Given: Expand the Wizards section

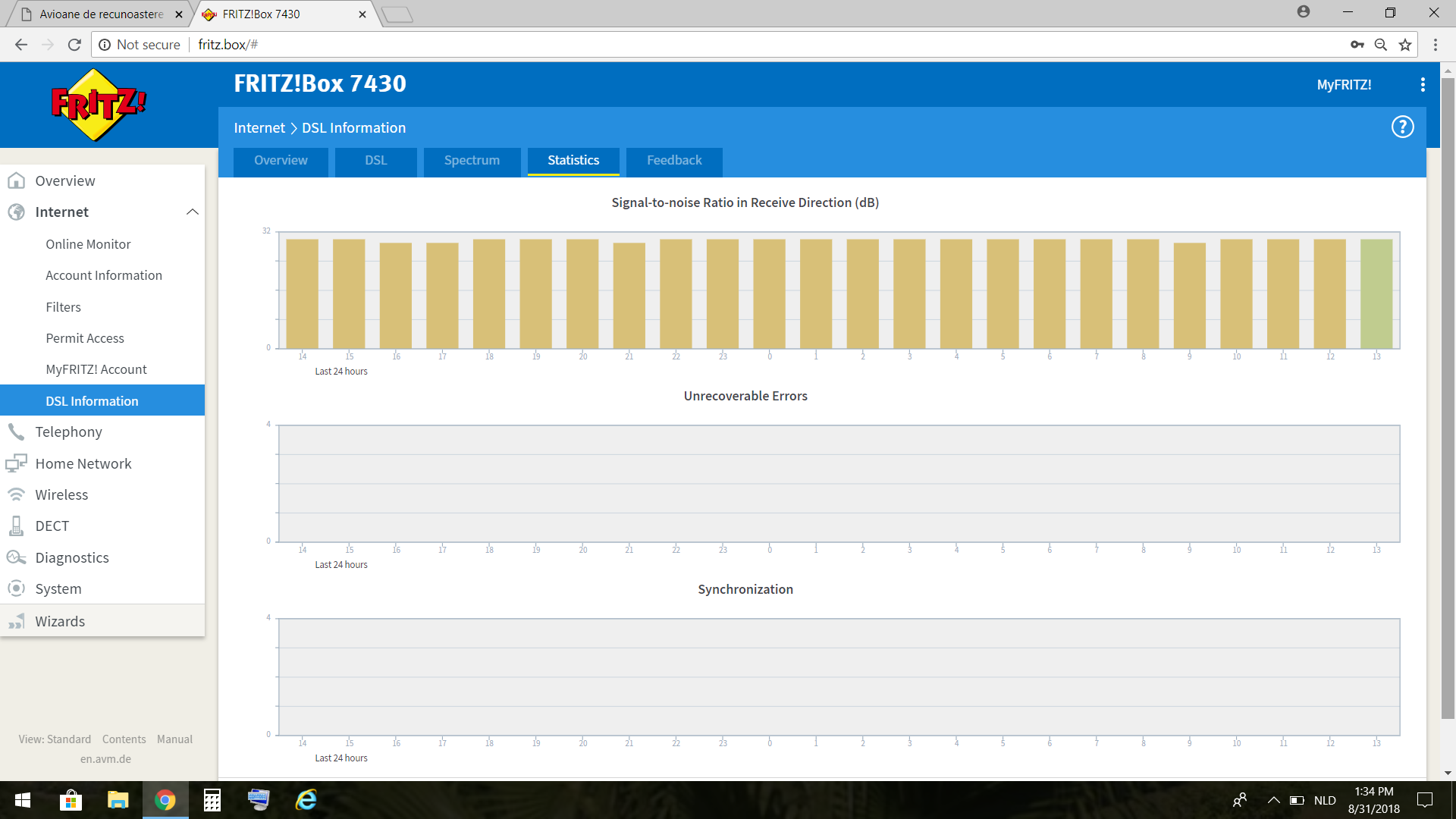Looking at the screenshot, I should click(x=60, y=621).
